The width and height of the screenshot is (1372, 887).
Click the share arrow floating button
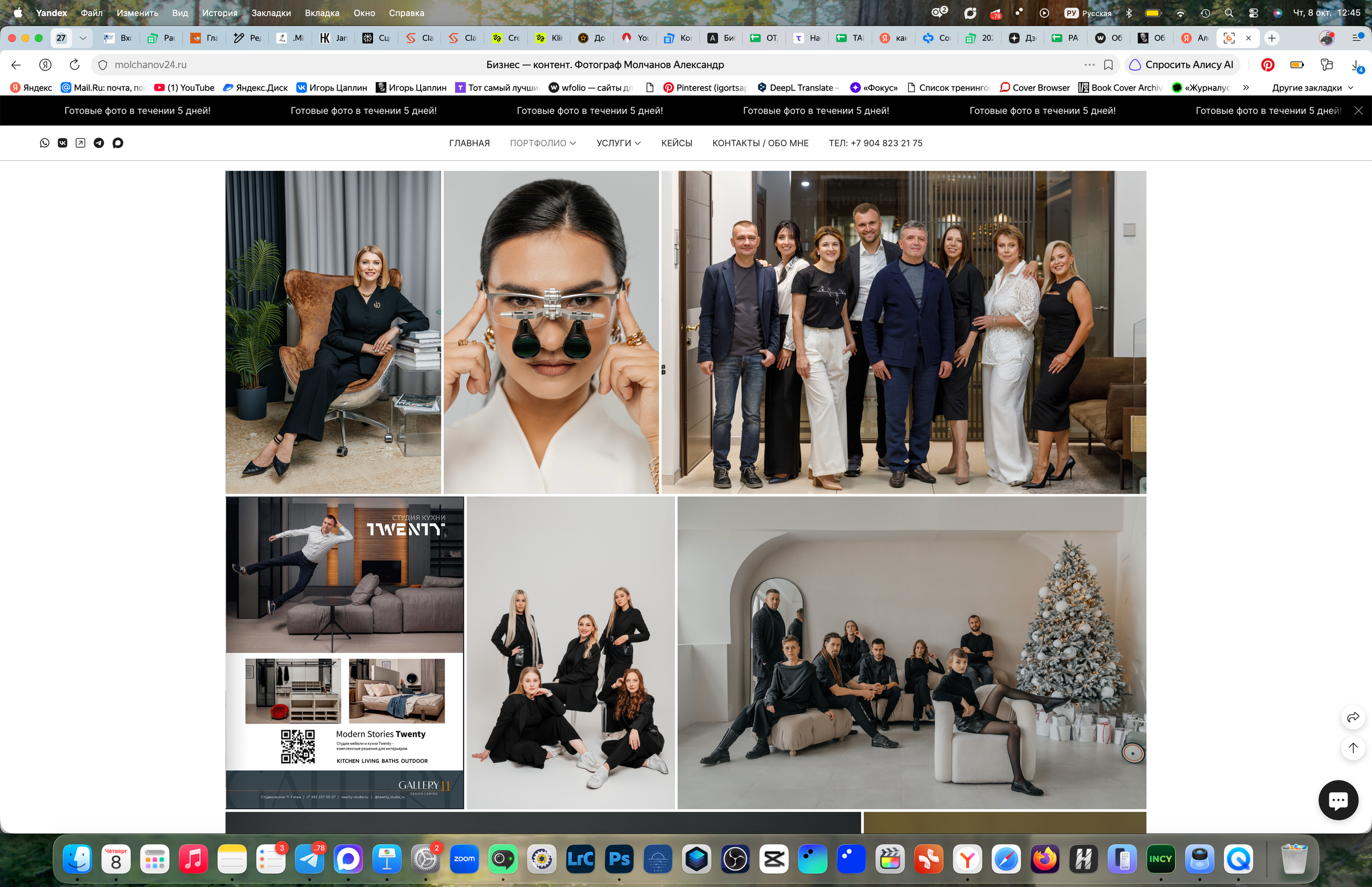coord(1353,717)
